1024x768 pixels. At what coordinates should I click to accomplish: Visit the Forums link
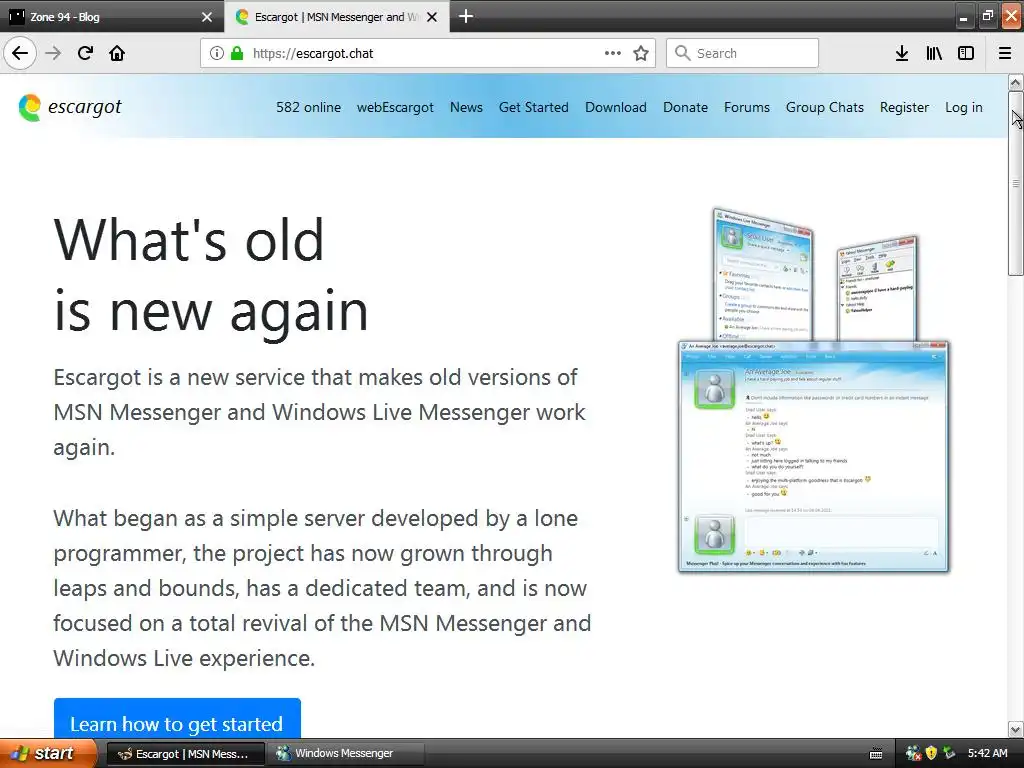pos(746,107)
